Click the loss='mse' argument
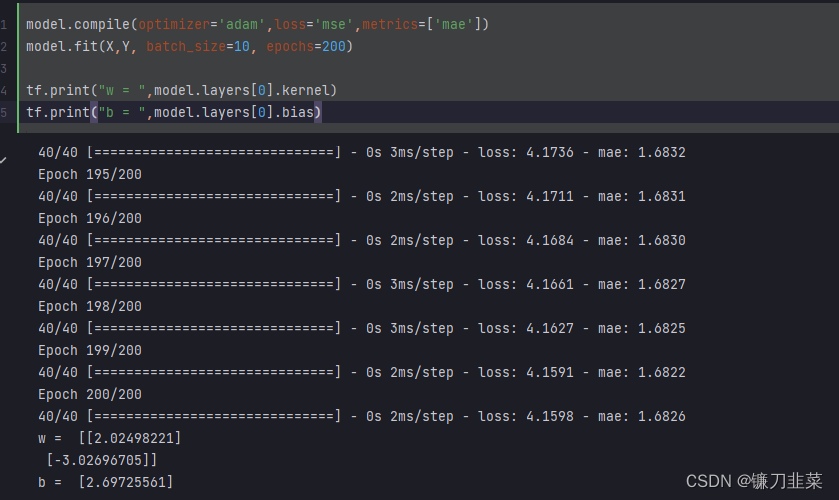The image size is (839, 500). click(314, 25)
